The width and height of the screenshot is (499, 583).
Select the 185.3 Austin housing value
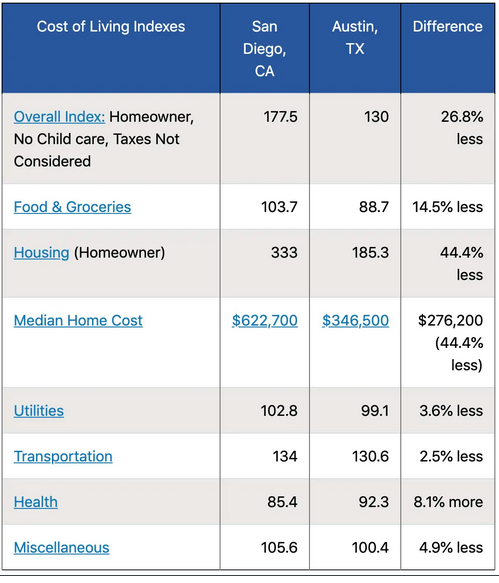[371, 253]
